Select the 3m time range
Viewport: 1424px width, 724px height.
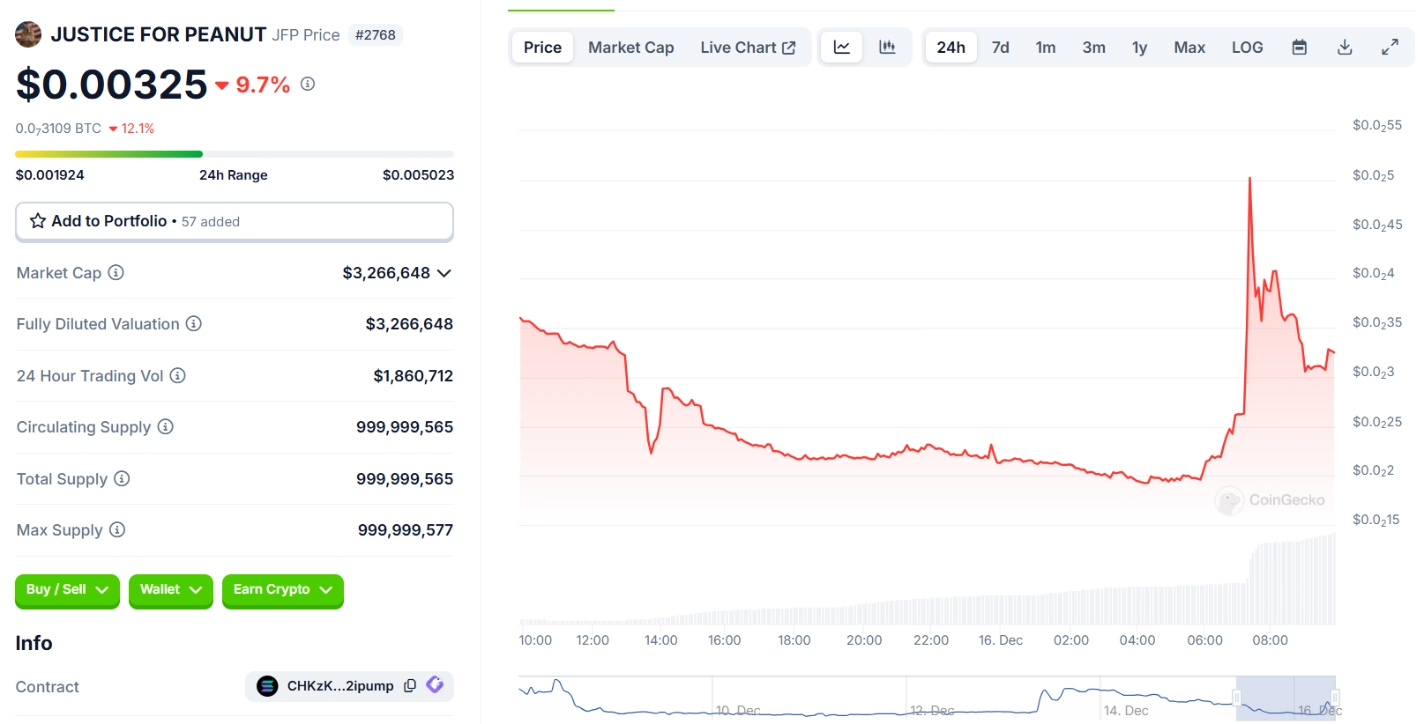1093,47
